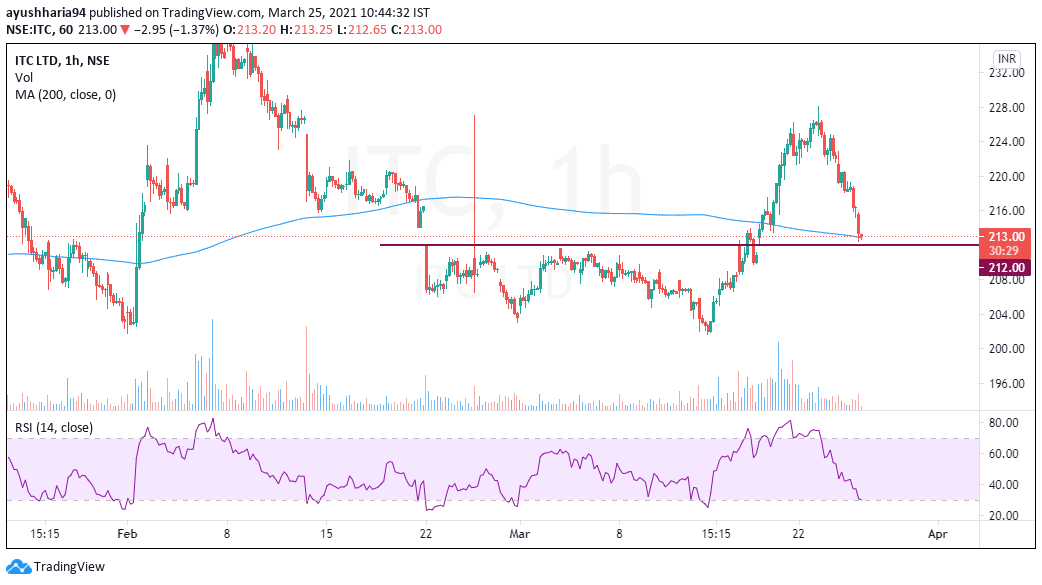Click the ayushharia94 publisher name
The height and width of the screenshot is (585, 1042).
[x=46, y=13]
